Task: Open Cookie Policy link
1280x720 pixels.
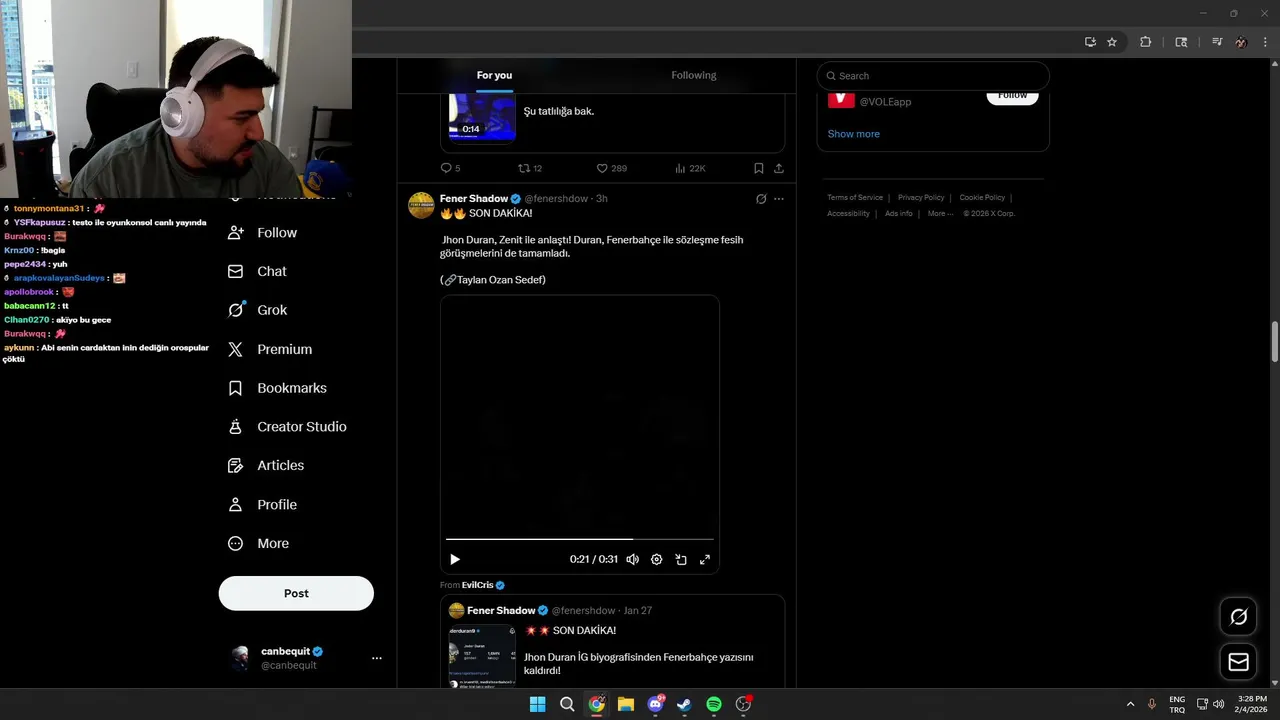Action: point(982,198)
